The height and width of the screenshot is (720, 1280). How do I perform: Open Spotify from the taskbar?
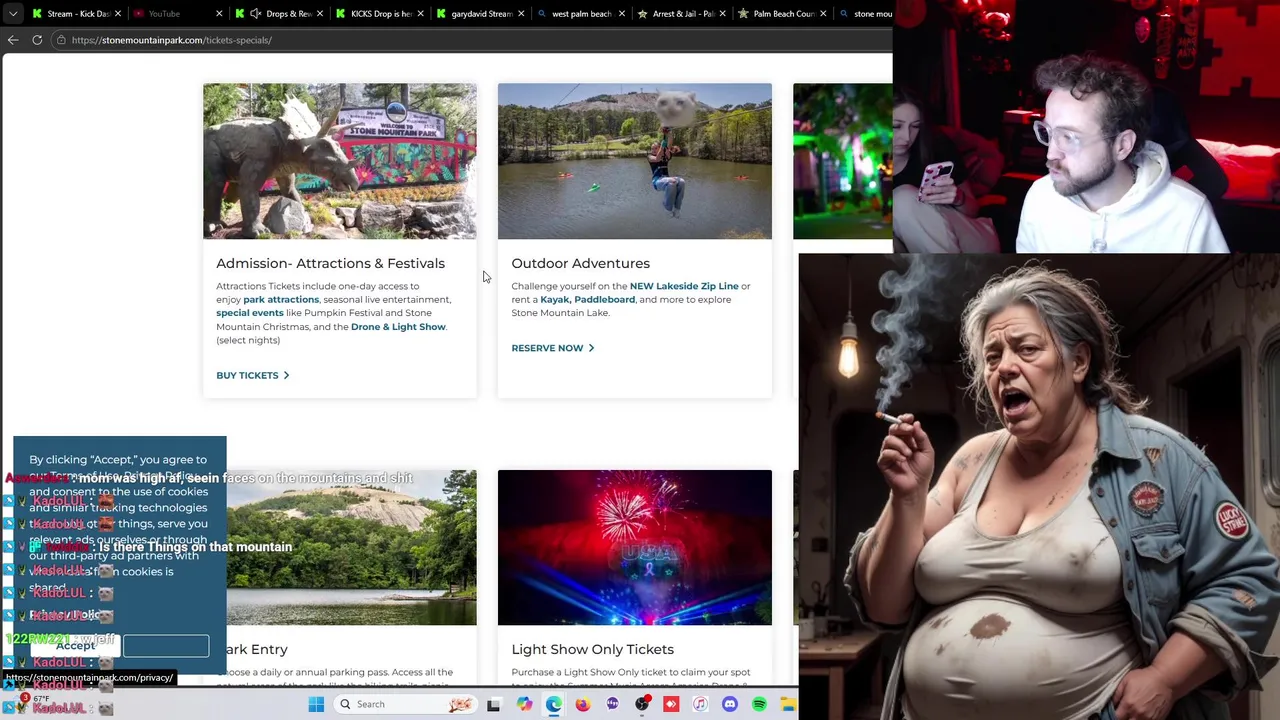tap(759, 704)
